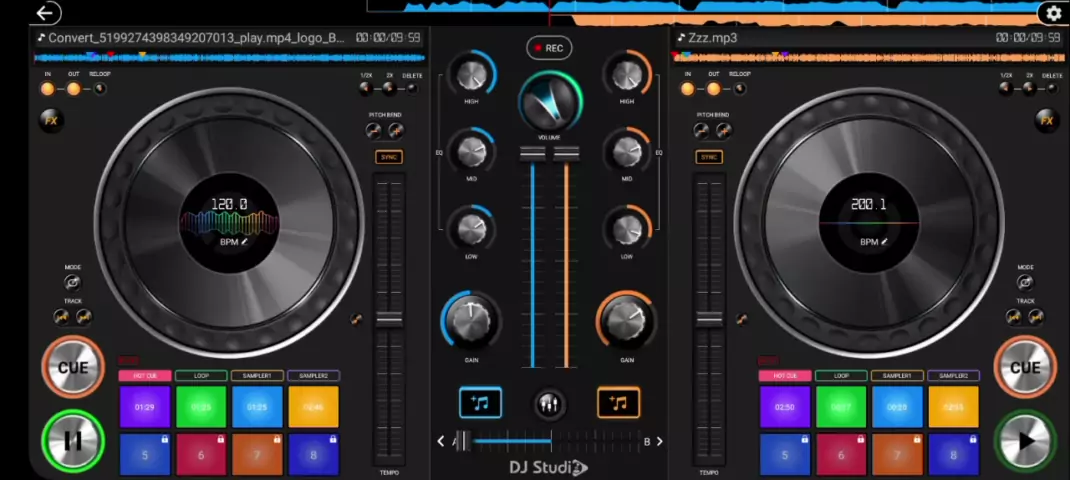This screenshot has height=480, width=1070.
Task: Click the left deck tempo slider
Action: (389, 319)
